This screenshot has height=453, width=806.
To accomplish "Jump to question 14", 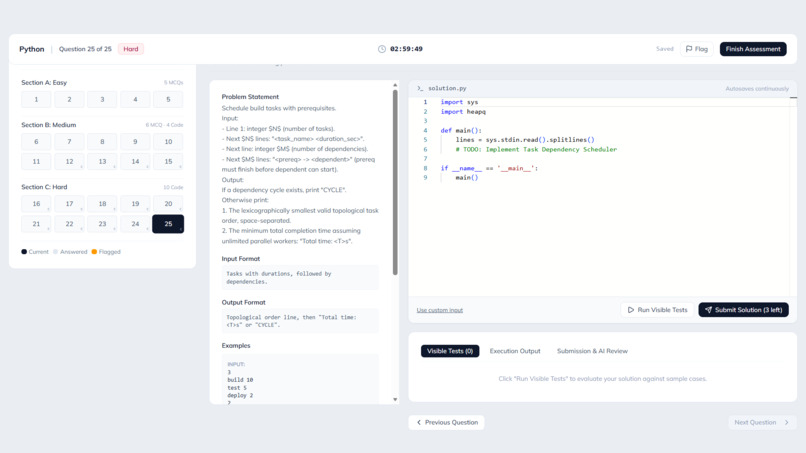I will click(135, 161).
